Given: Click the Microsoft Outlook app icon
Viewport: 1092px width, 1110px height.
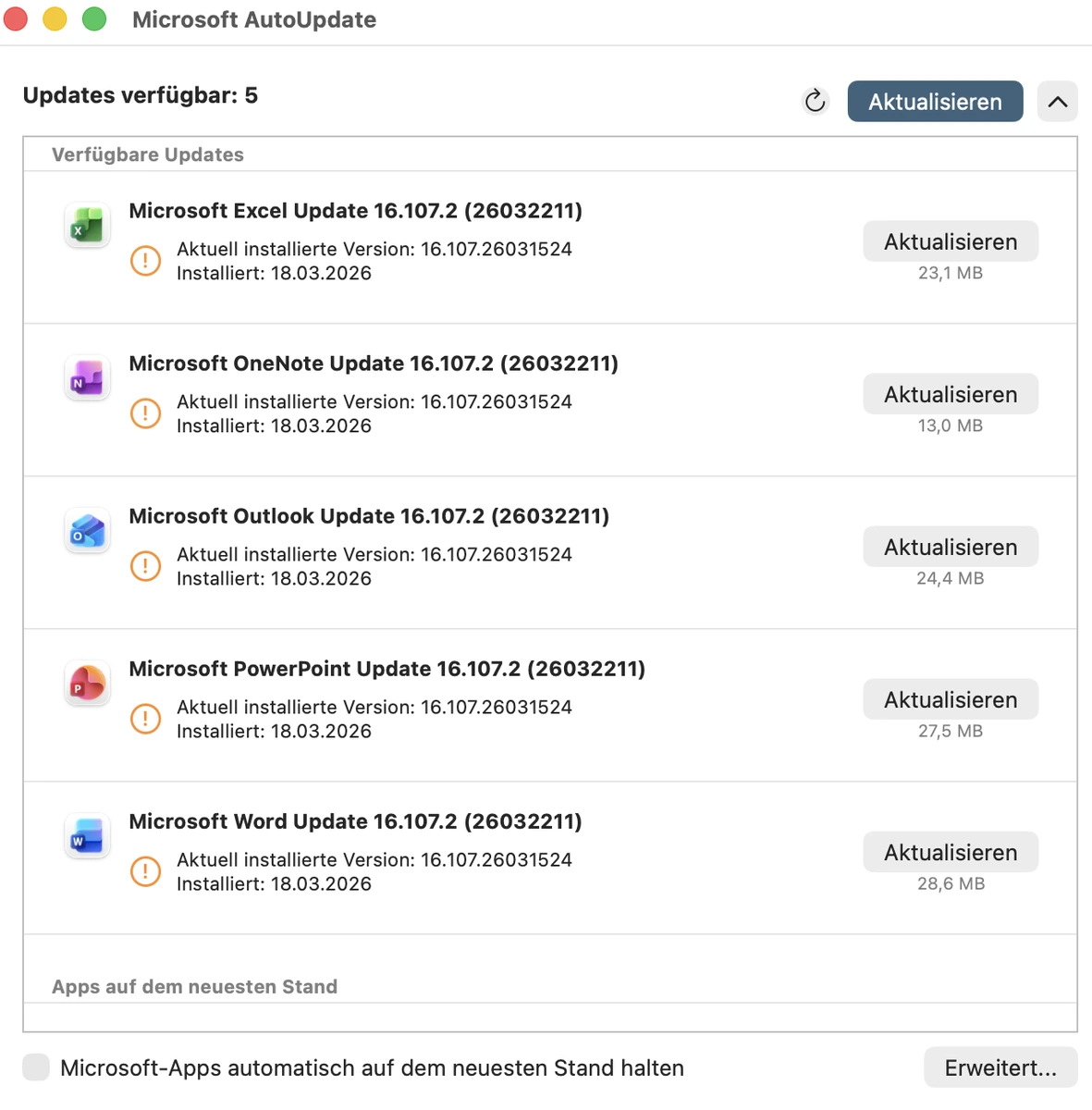Looking at the screenshot, I should click(87, 531).
